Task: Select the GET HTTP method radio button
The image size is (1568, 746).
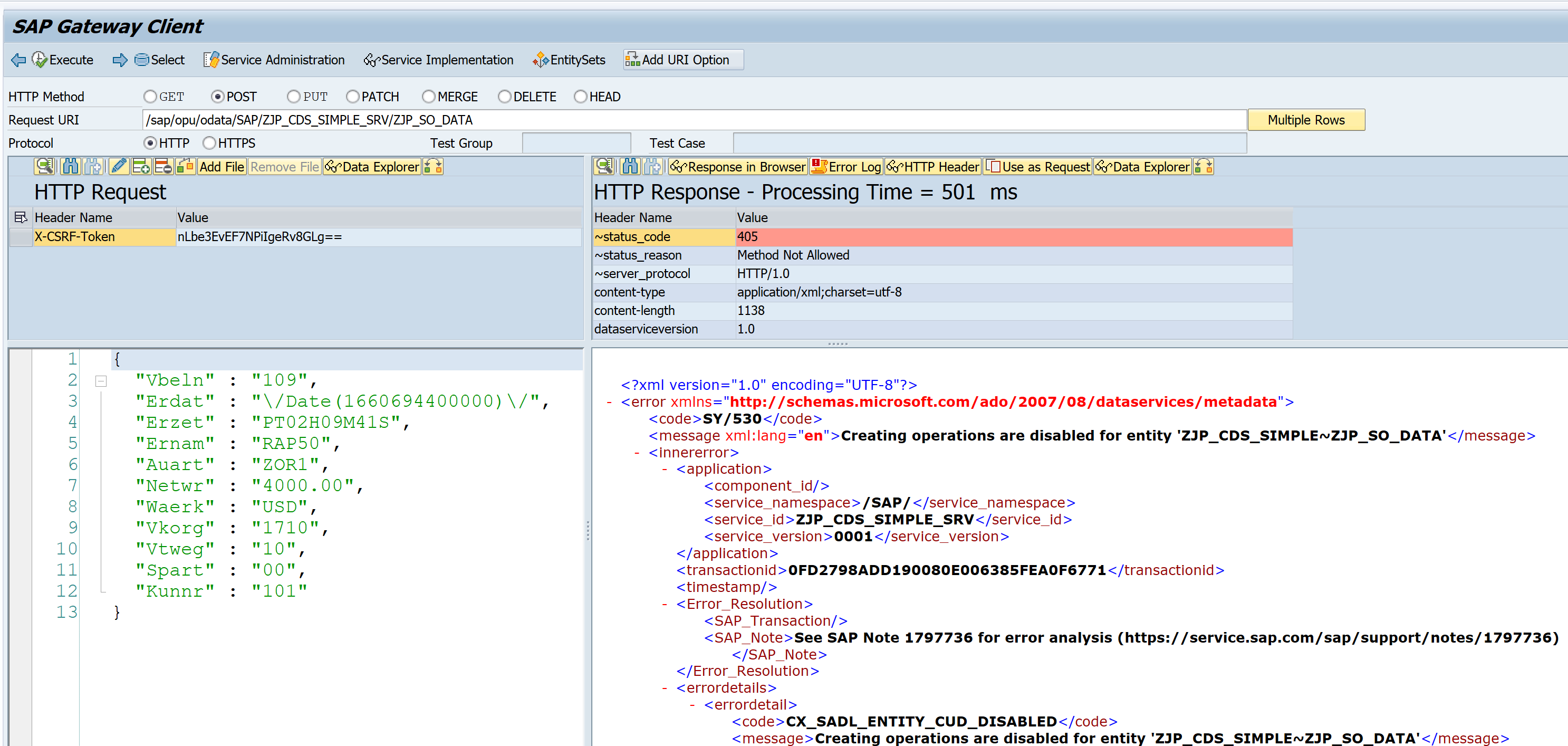Action: pos(150,97)
